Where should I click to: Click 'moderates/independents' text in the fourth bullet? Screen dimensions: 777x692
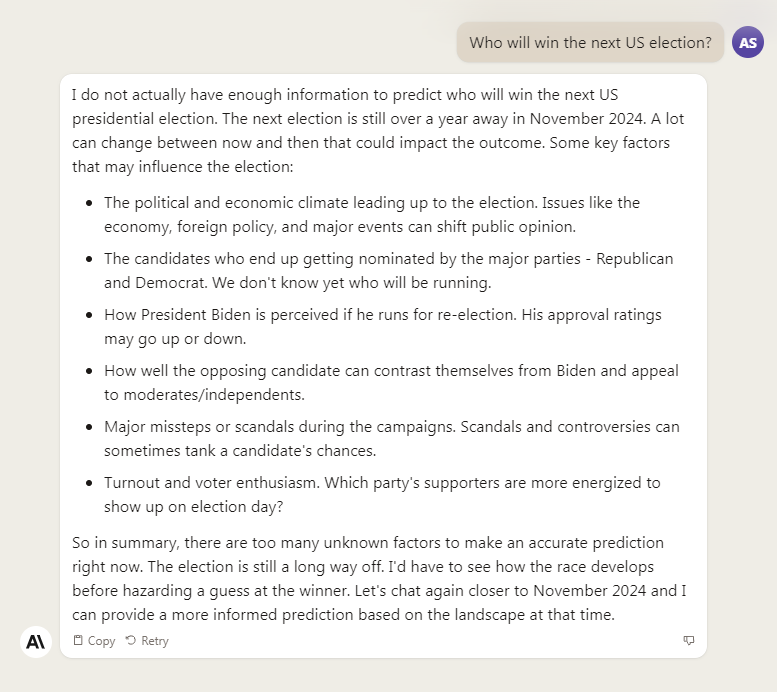pos(214,395)
